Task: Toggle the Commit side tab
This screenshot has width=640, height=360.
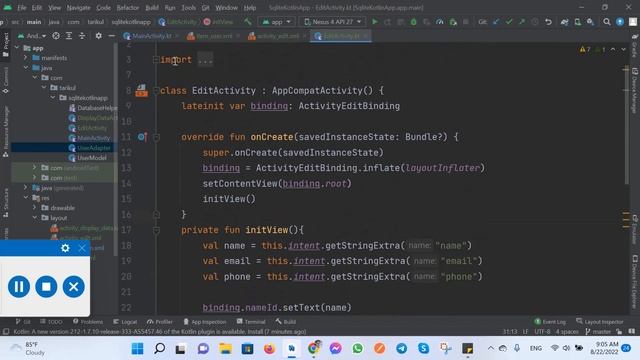Action: [6, 80]
